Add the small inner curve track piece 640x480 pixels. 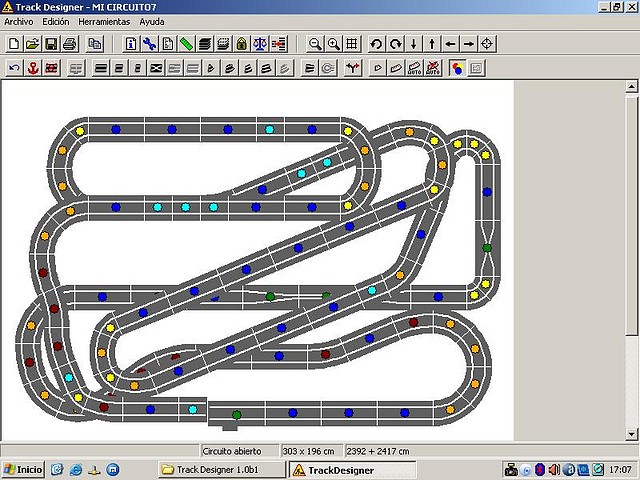[211, 68]
